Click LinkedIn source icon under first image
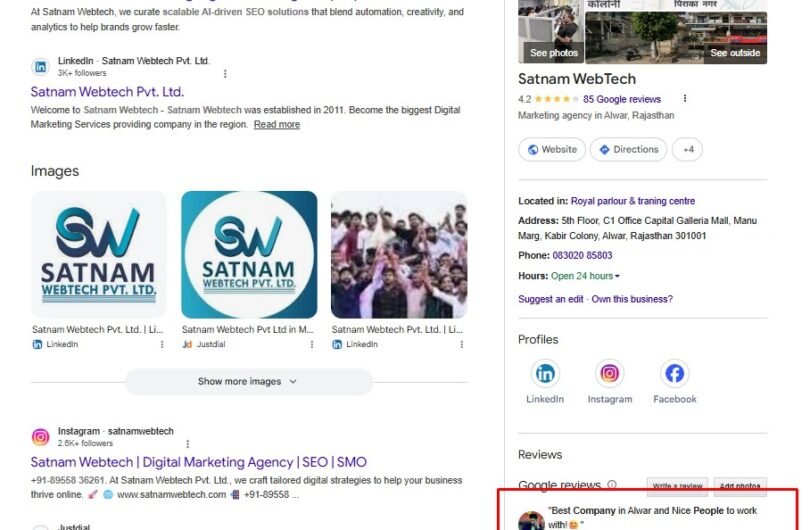Image resolution: width=810 pixels, height=530 pixels. 37,345
